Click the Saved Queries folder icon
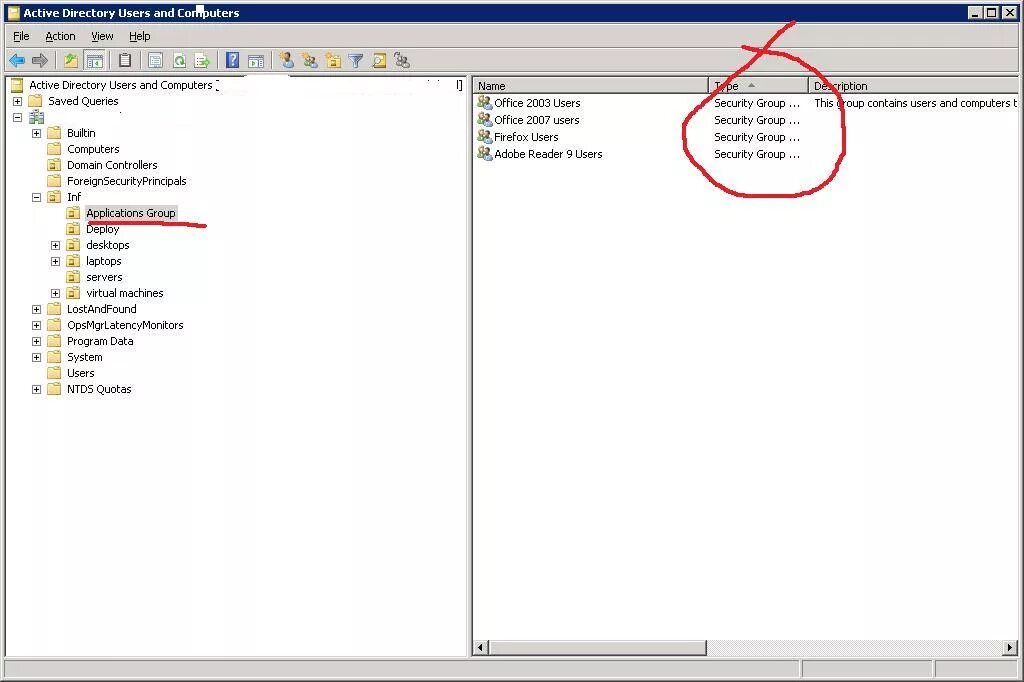Screen dimensions: 1024x682 pos(35,101)
